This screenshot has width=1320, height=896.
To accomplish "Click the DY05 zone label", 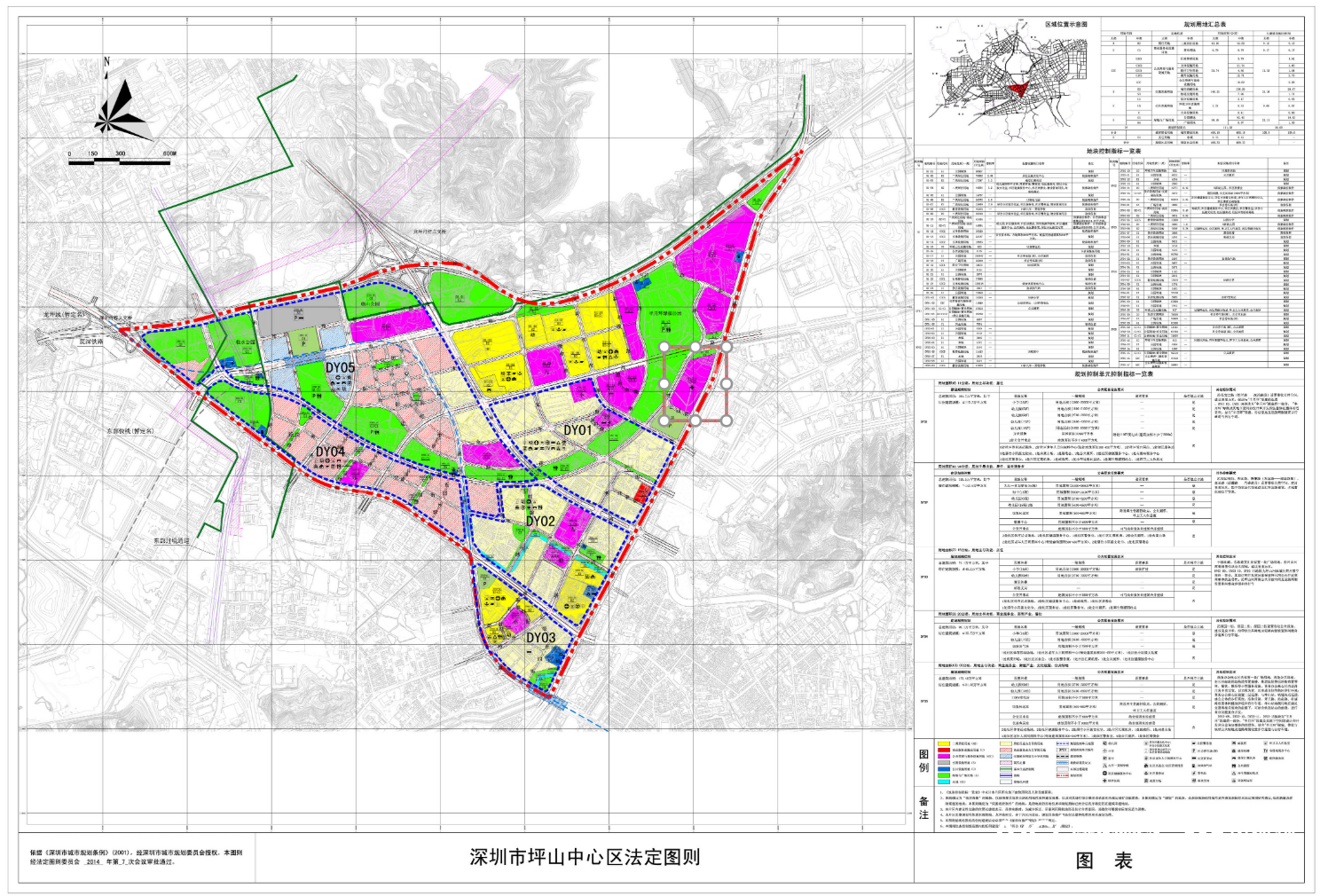I will (340, 367).
